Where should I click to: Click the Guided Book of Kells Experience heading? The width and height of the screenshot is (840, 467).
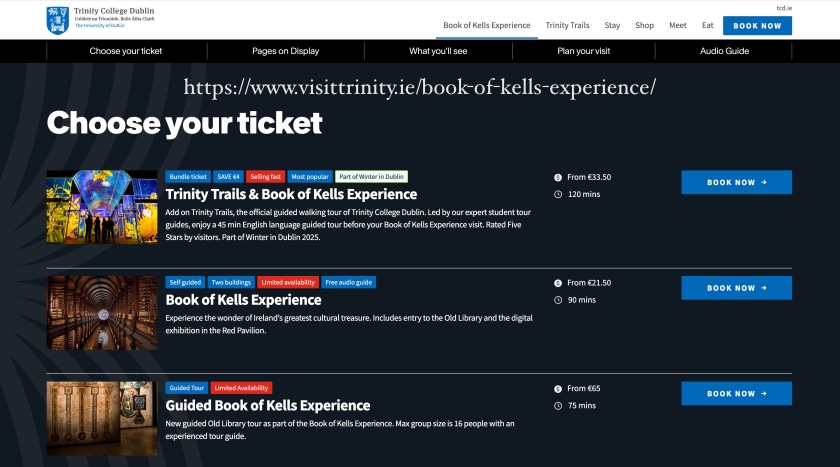coord(267,405)
